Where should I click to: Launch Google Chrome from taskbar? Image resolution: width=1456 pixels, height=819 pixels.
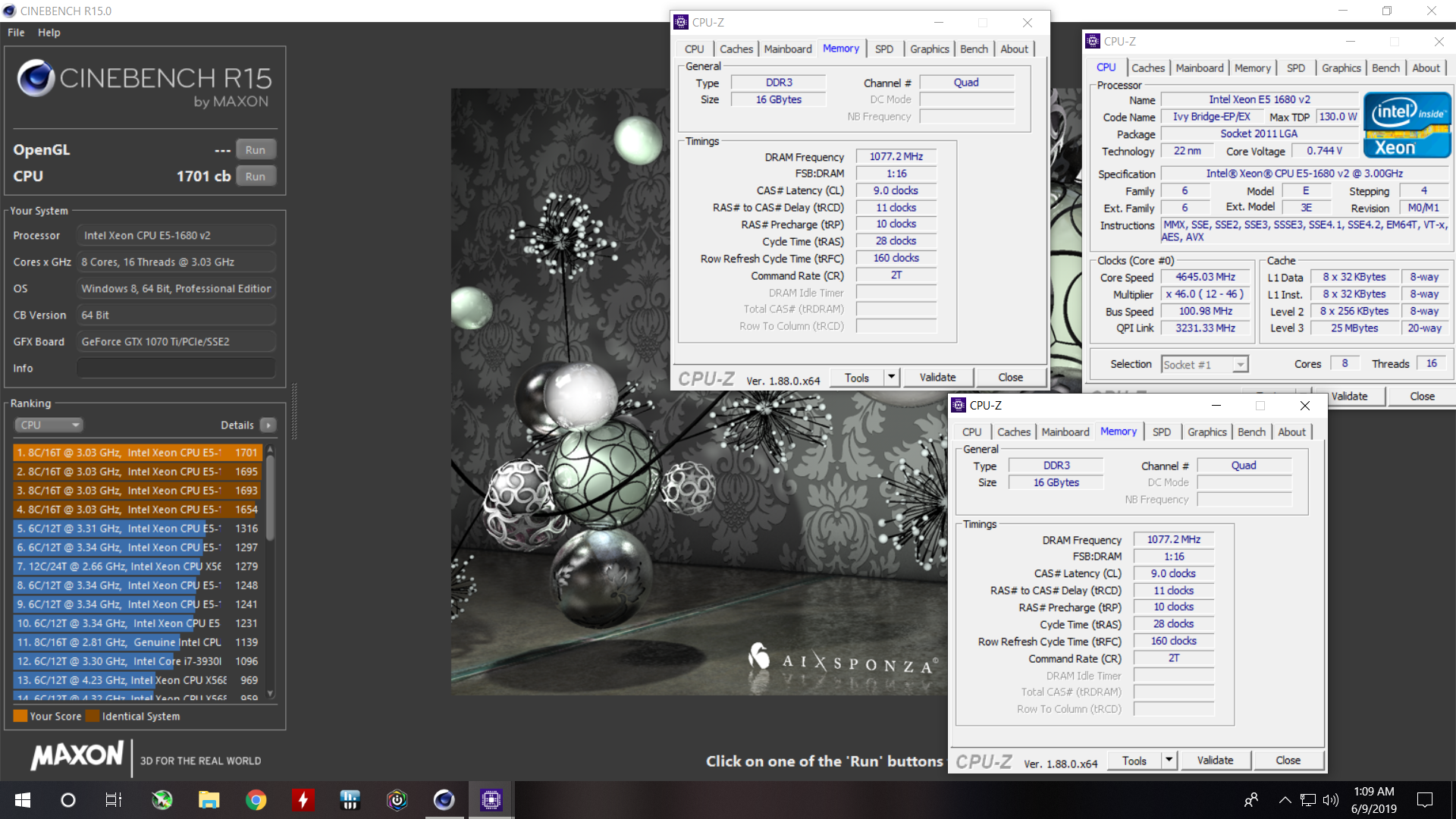pyautogui.click(x=256, y=800)
